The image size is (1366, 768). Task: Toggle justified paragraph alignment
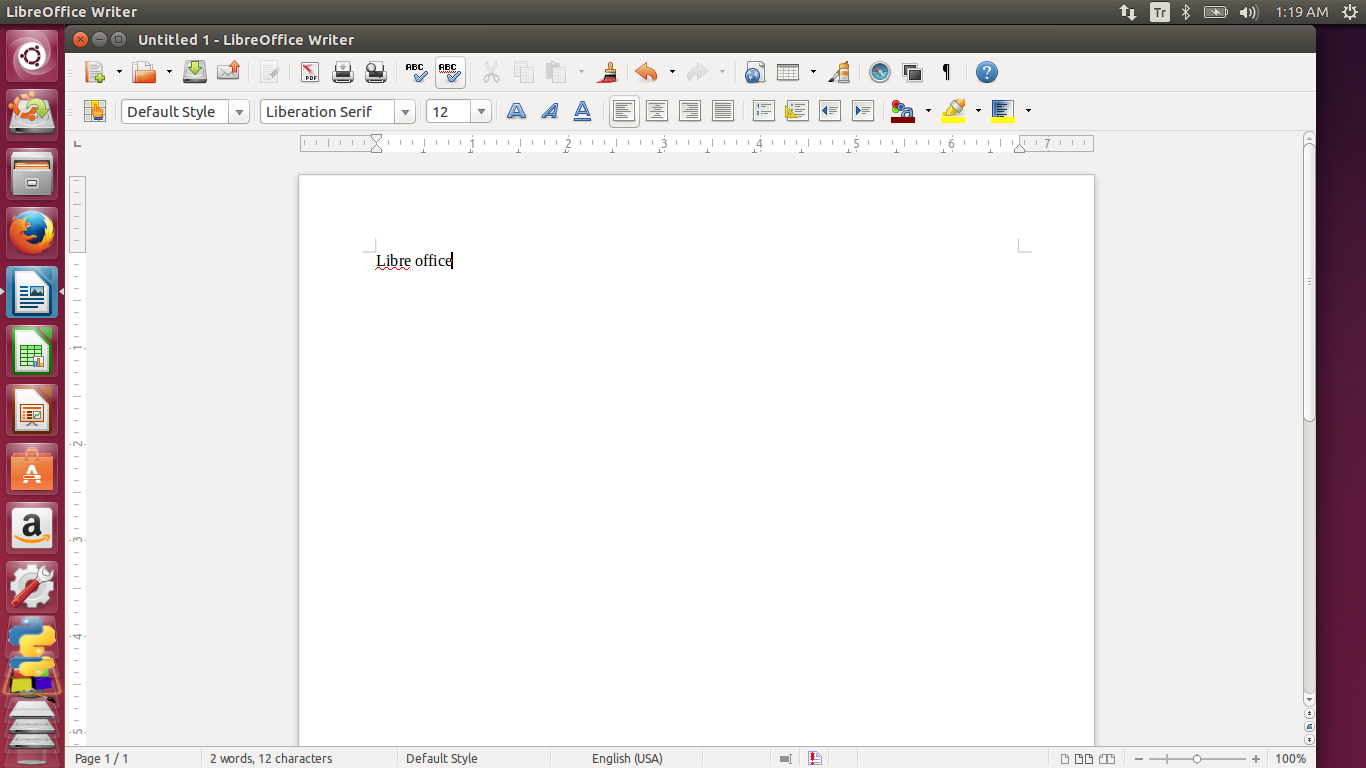[x=723, y=111]
